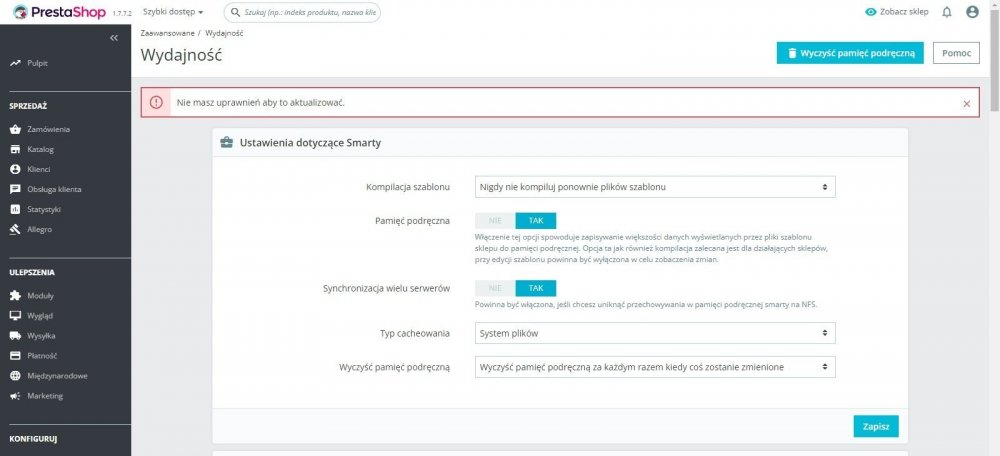Open Katalog in the sidebar menu
The width and height of the screenshot is (1000, 456).
point(41,149)
